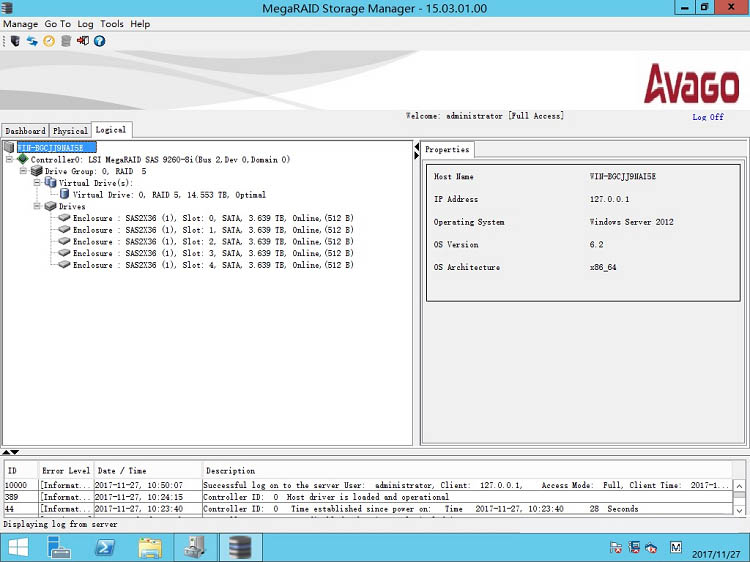Click the up arrow above the log panel

[5, 452]
